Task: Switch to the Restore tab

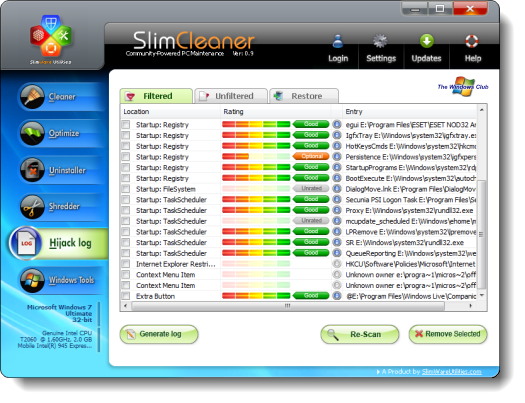Action: click(304, 96)
